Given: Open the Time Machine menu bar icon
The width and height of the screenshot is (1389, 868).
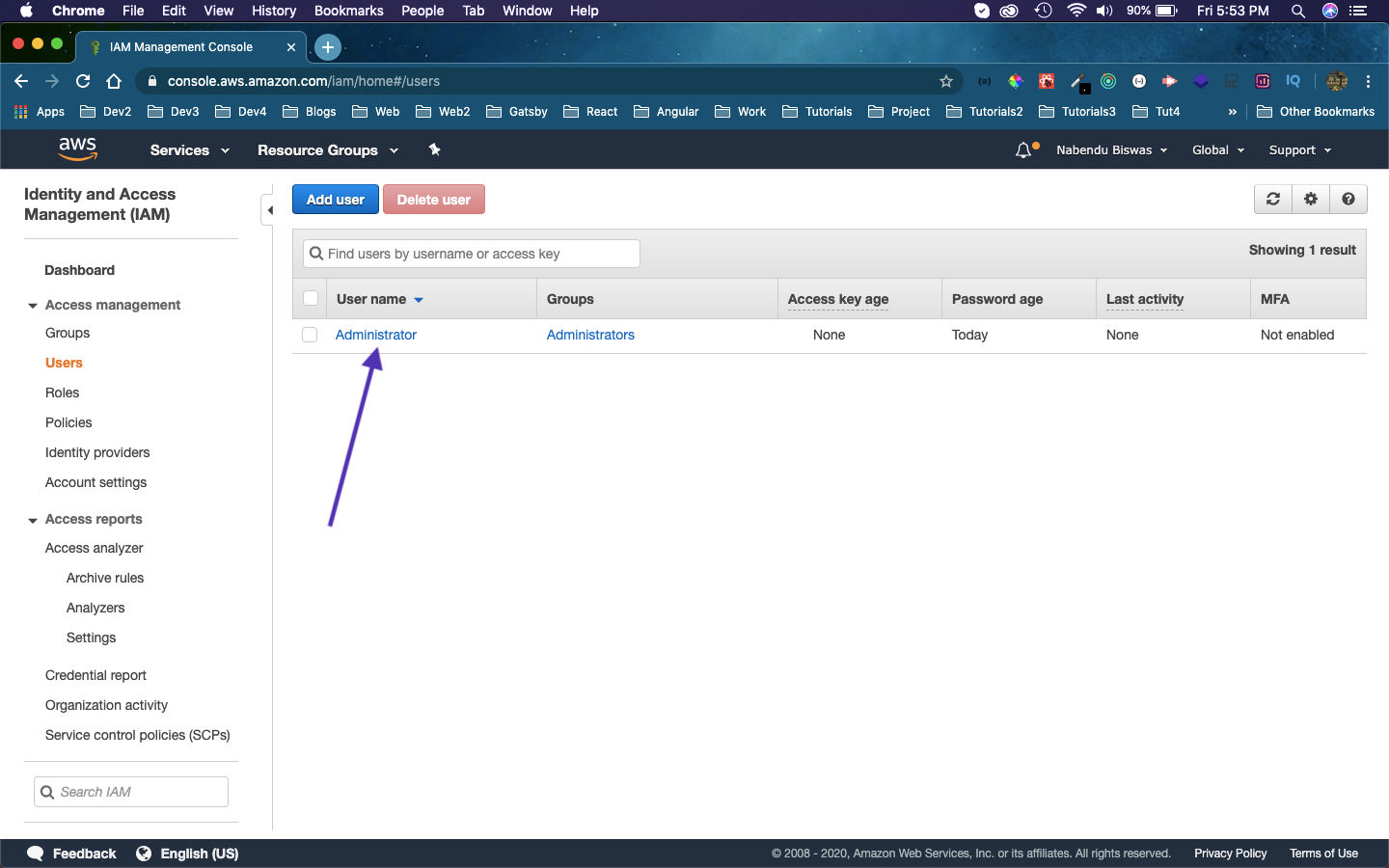Looking at the screenshot, I should pyautogui.click(x=1043, y=11).
